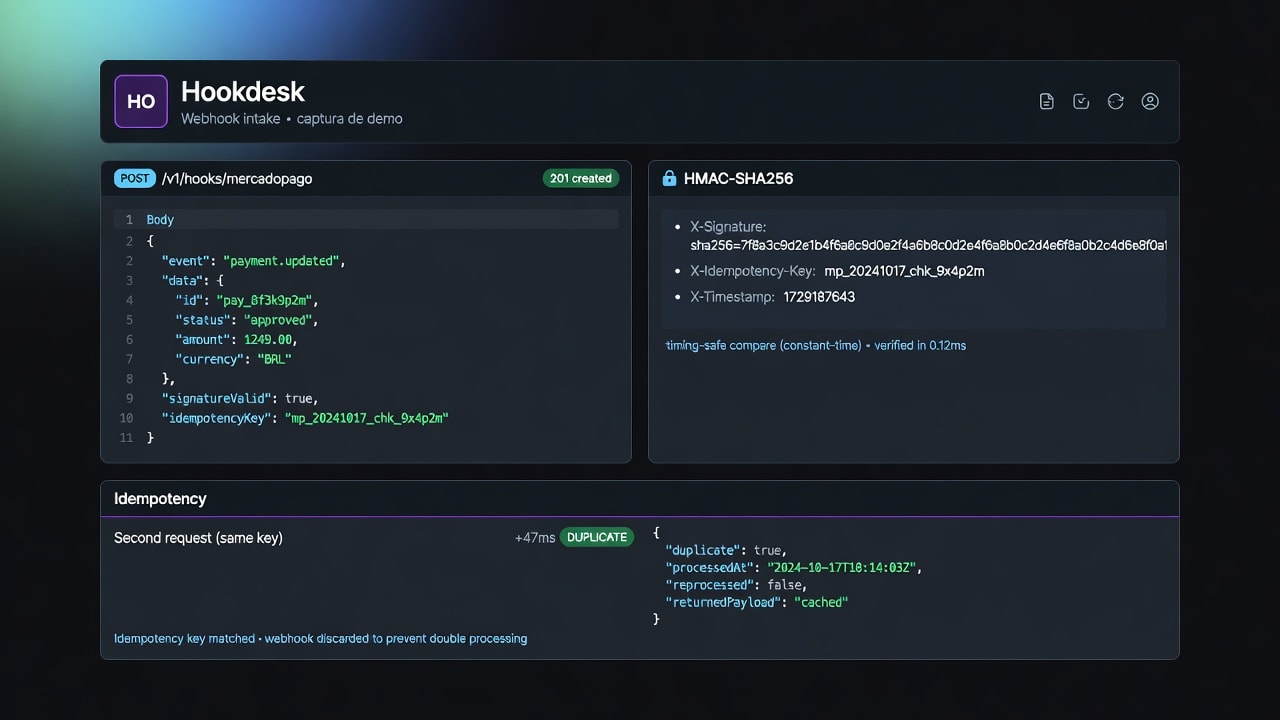Click the /v1/hooks/mercadopago endpoint path

point(237,178)
